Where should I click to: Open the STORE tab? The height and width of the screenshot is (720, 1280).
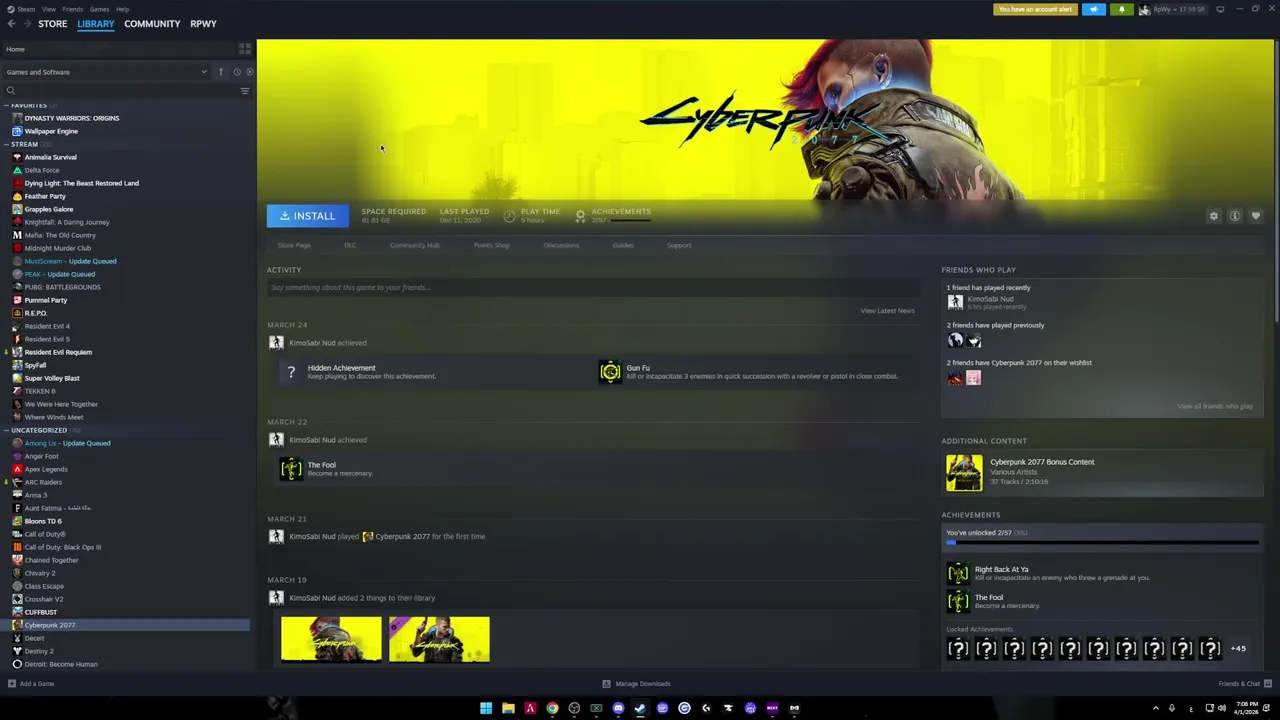pos(52,23)
